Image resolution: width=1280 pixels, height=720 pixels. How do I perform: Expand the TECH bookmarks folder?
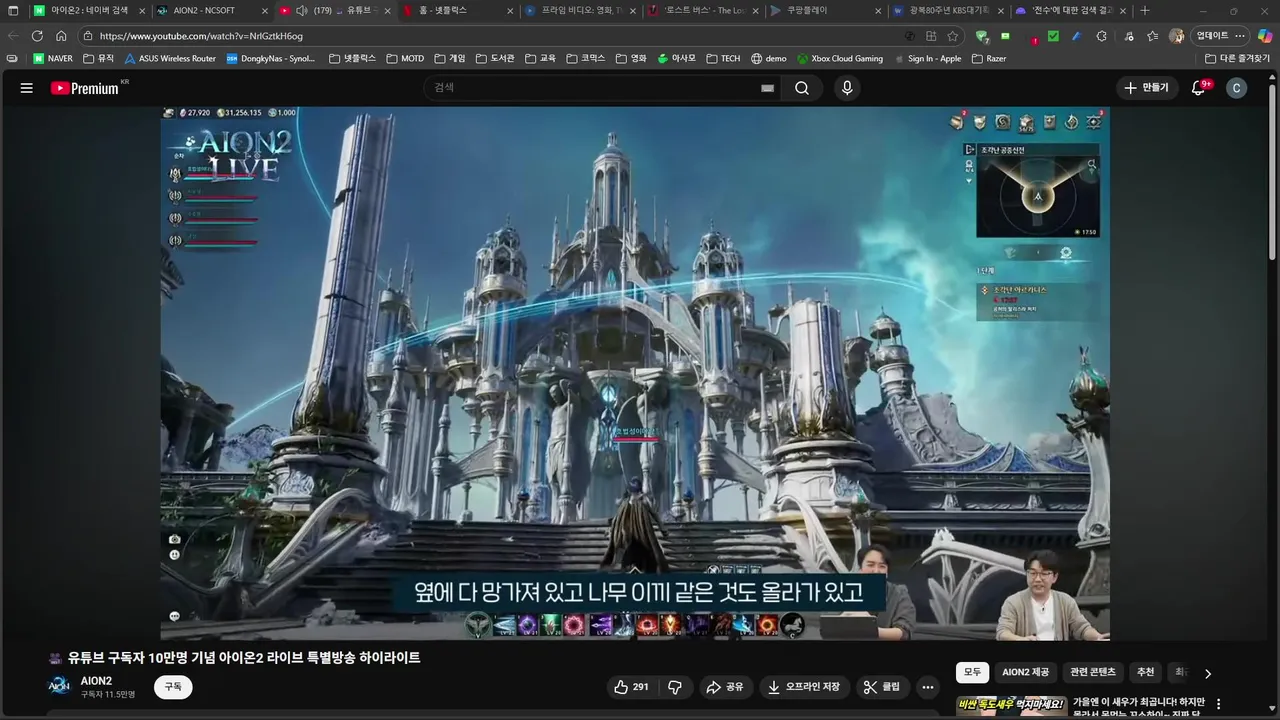pyautogui.click(x=723, y=59)
